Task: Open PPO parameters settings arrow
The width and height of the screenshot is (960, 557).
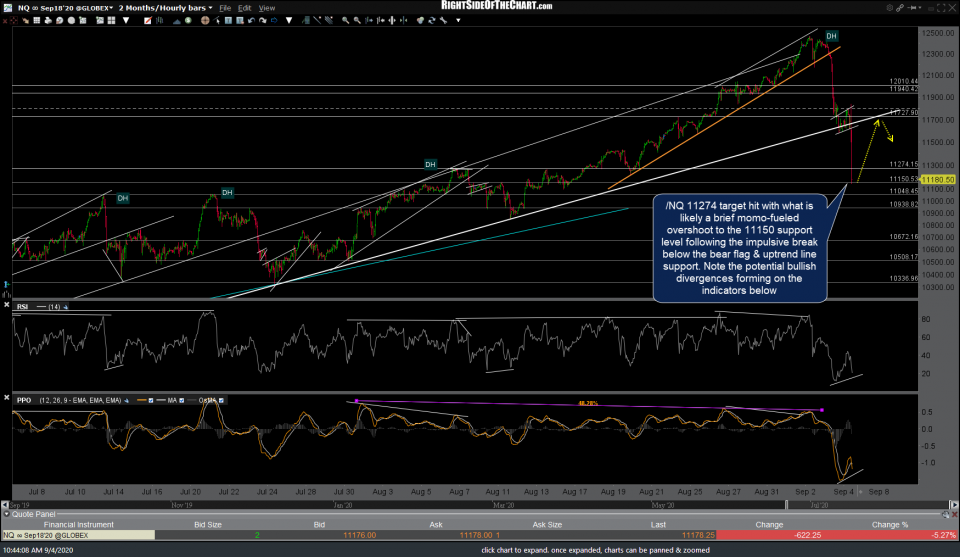Action: pos(126,400)
